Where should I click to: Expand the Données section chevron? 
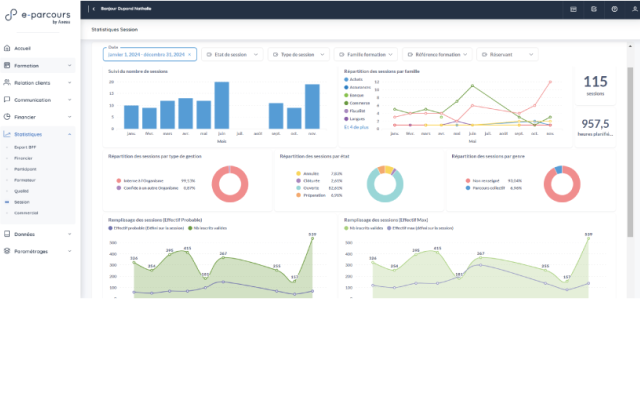click(69, 234)
